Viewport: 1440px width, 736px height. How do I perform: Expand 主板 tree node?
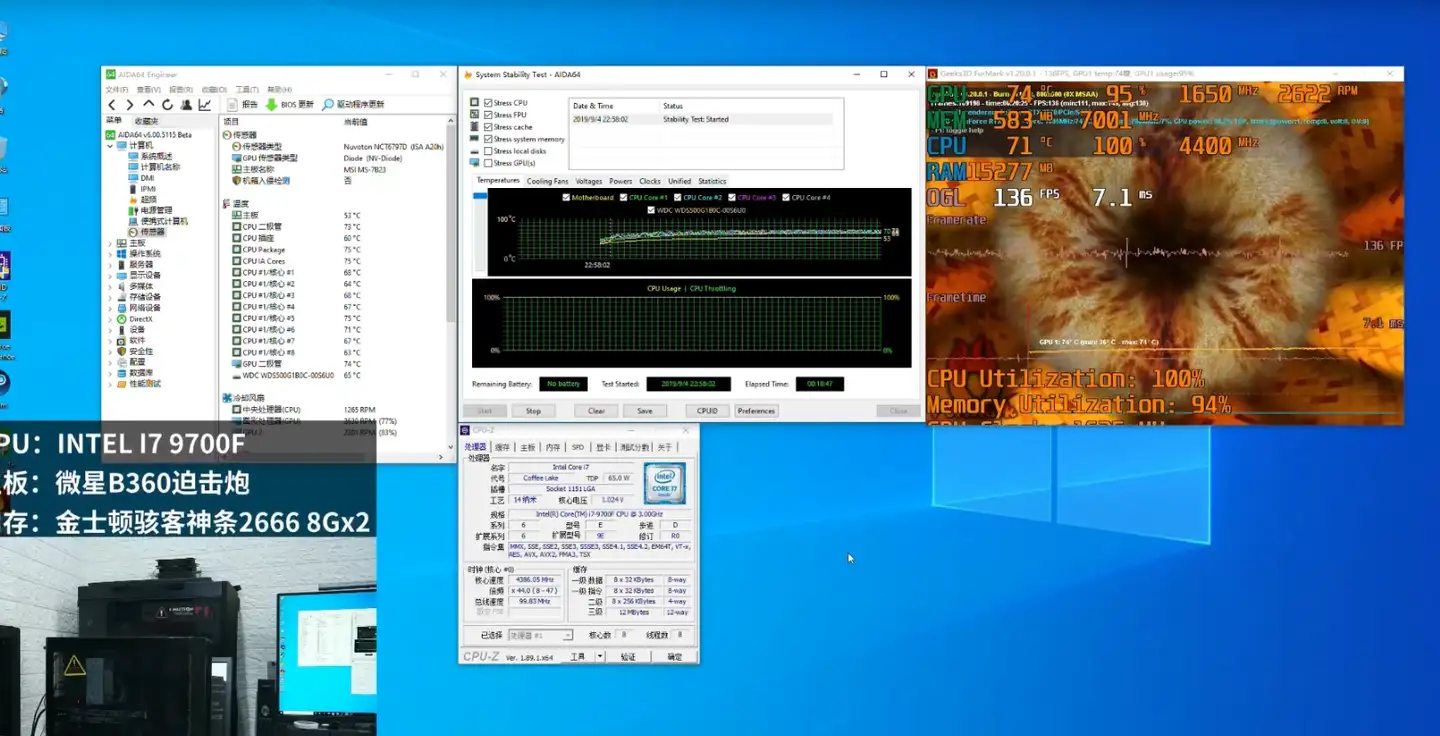pos(111,243)
